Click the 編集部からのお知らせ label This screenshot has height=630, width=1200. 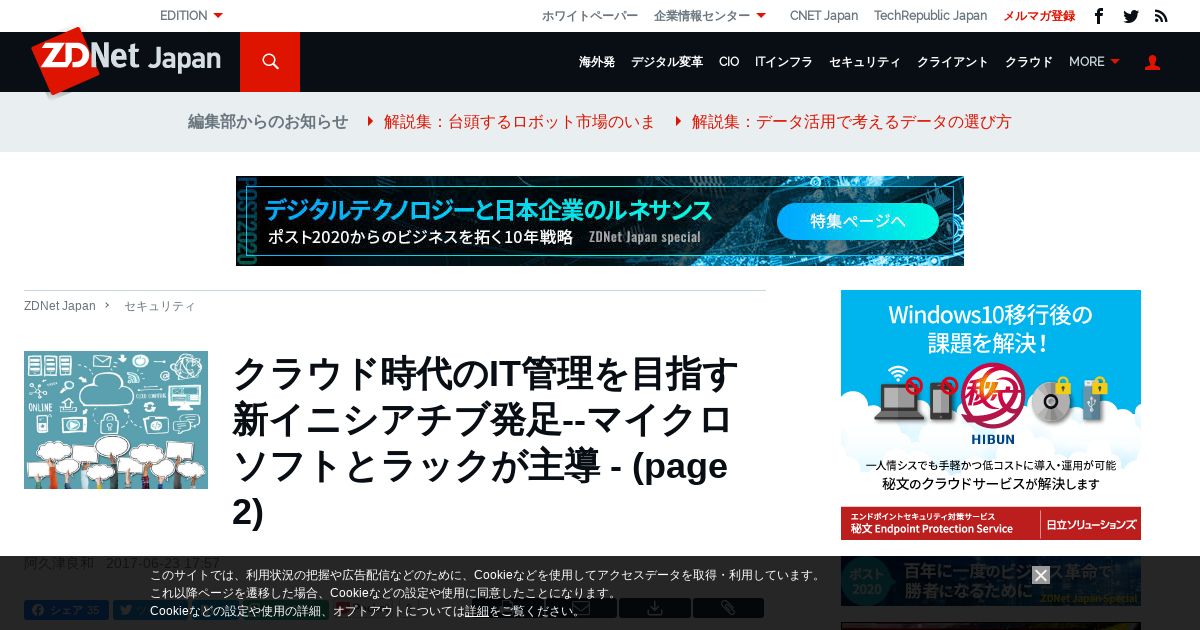click(x=268, y=122)
